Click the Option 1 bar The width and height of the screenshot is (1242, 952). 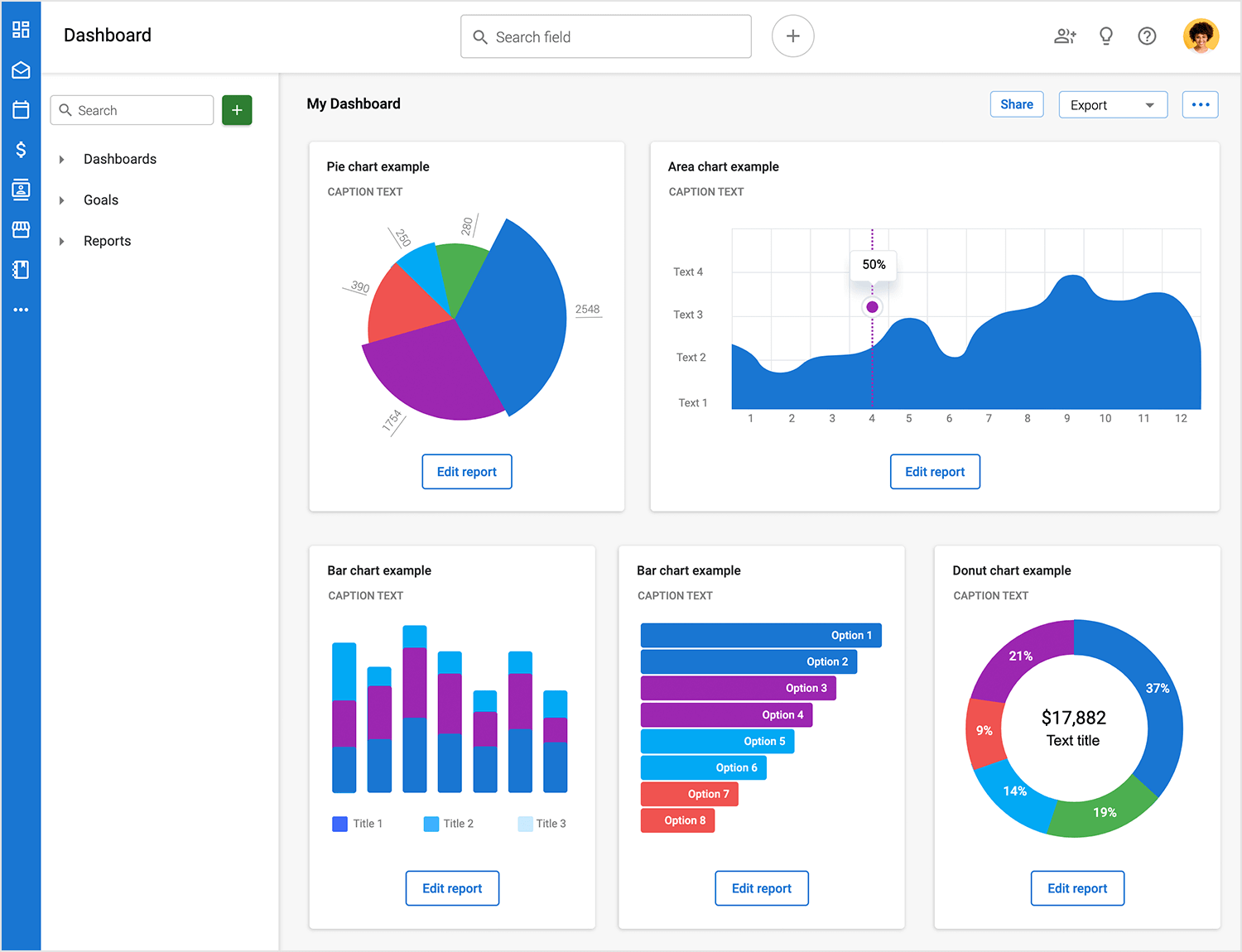point(761,635)
